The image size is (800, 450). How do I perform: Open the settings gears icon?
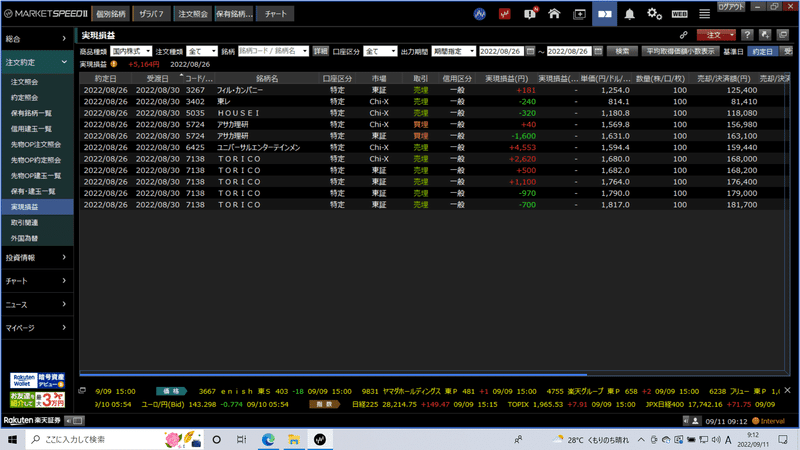[654, 14]
